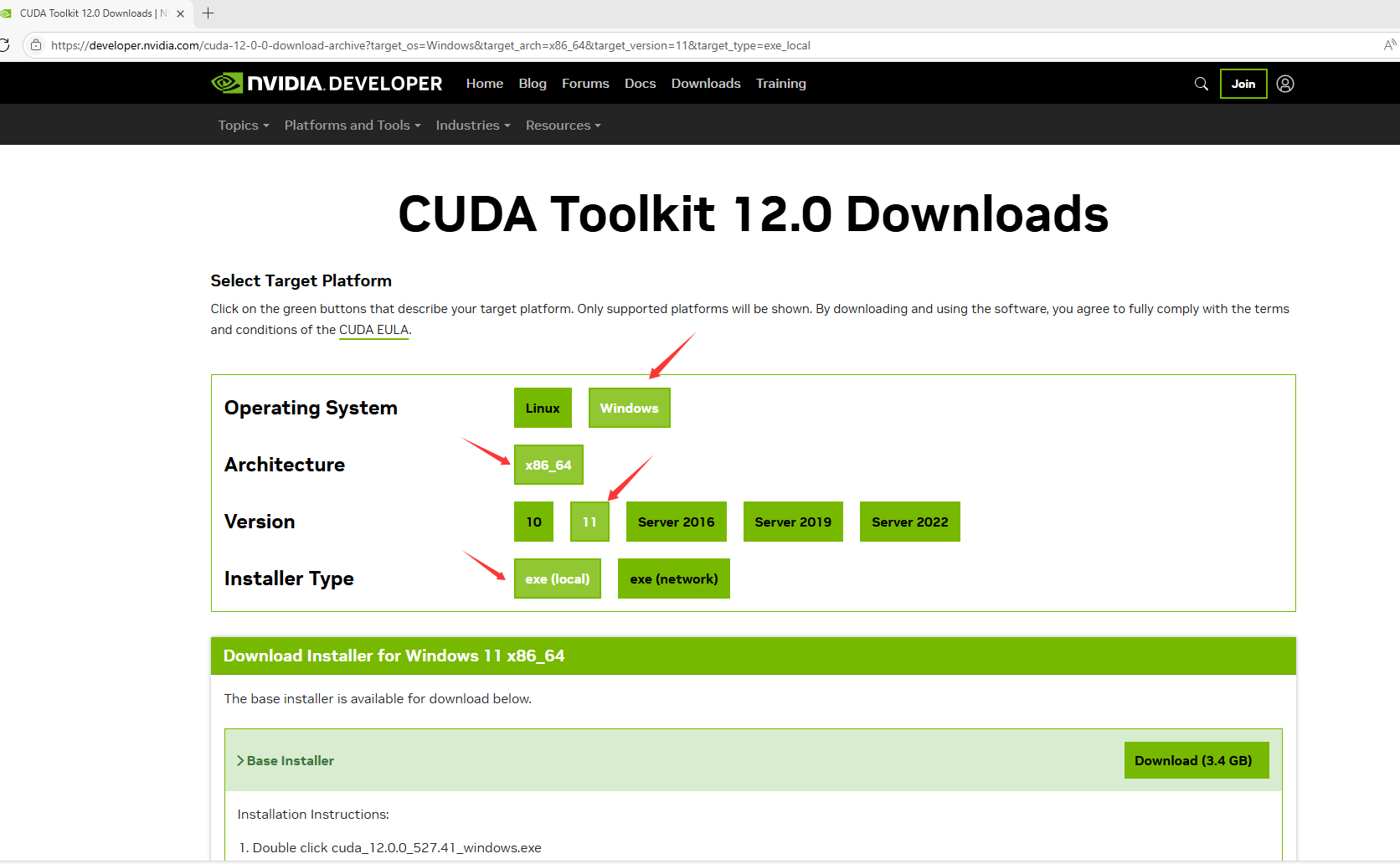Screen dimensions: 1400x864
Task: Go to Home in top navigation
Action: pos(485,83)
